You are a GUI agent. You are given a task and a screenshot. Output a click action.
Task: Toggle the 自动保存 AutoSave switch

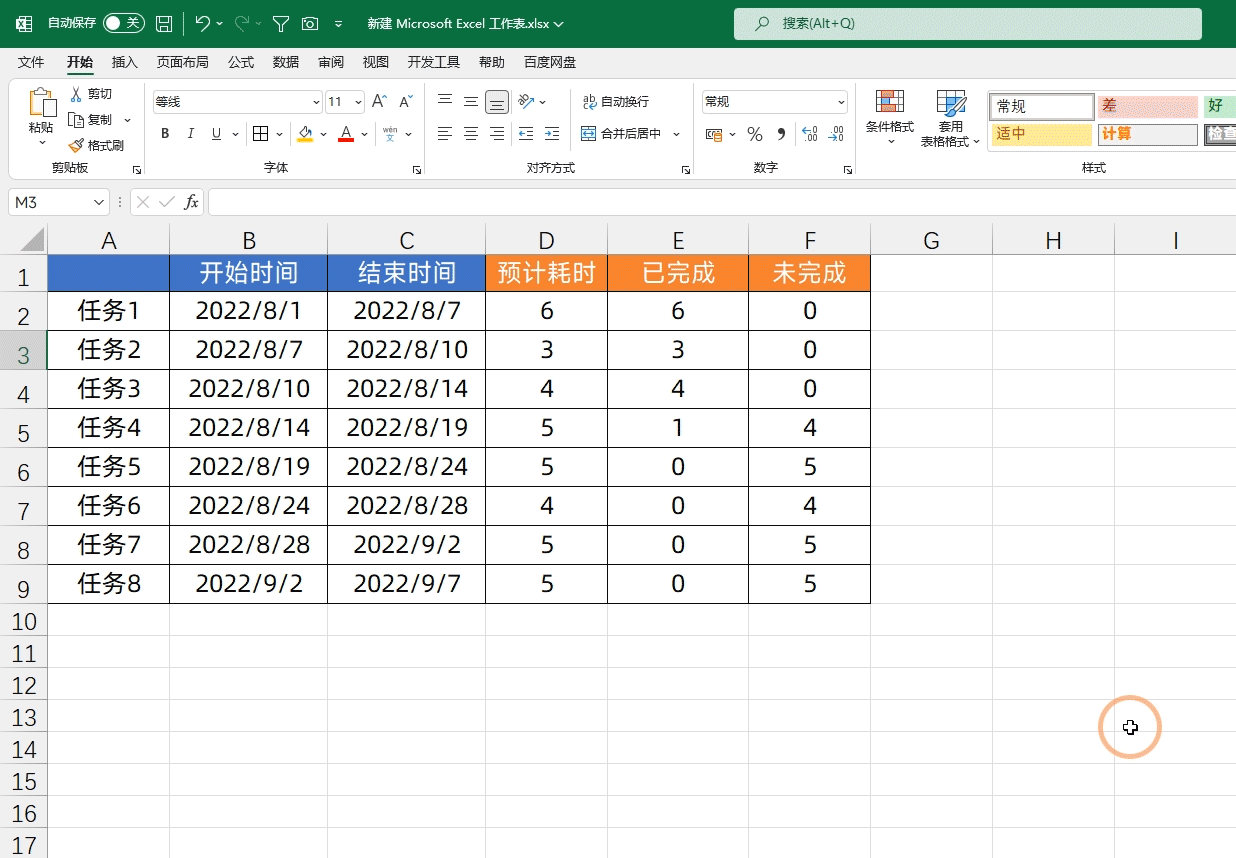coord(124,23)
